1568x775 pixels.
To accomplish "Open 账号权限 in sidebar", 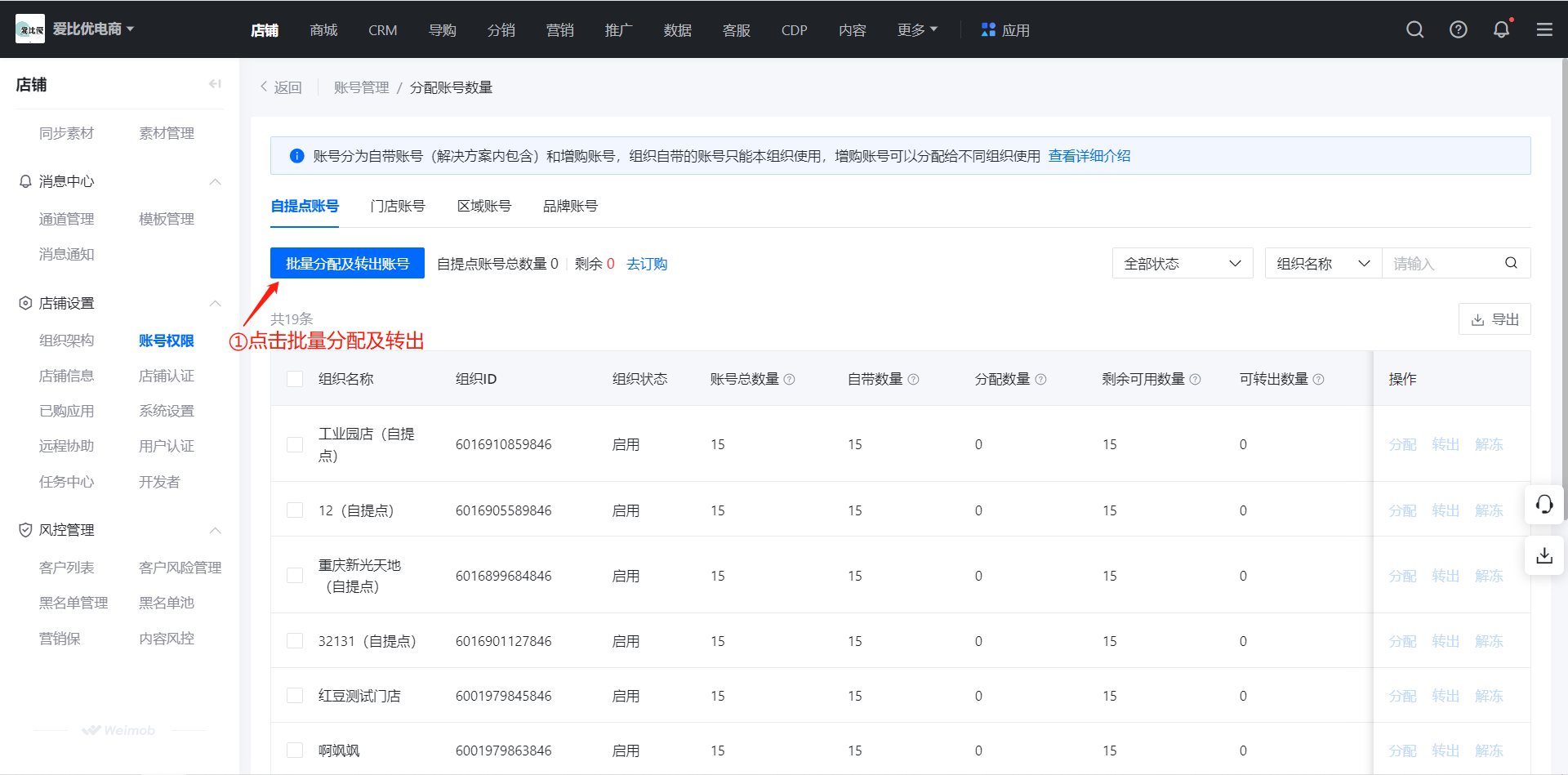I will (x=166, y=341).
